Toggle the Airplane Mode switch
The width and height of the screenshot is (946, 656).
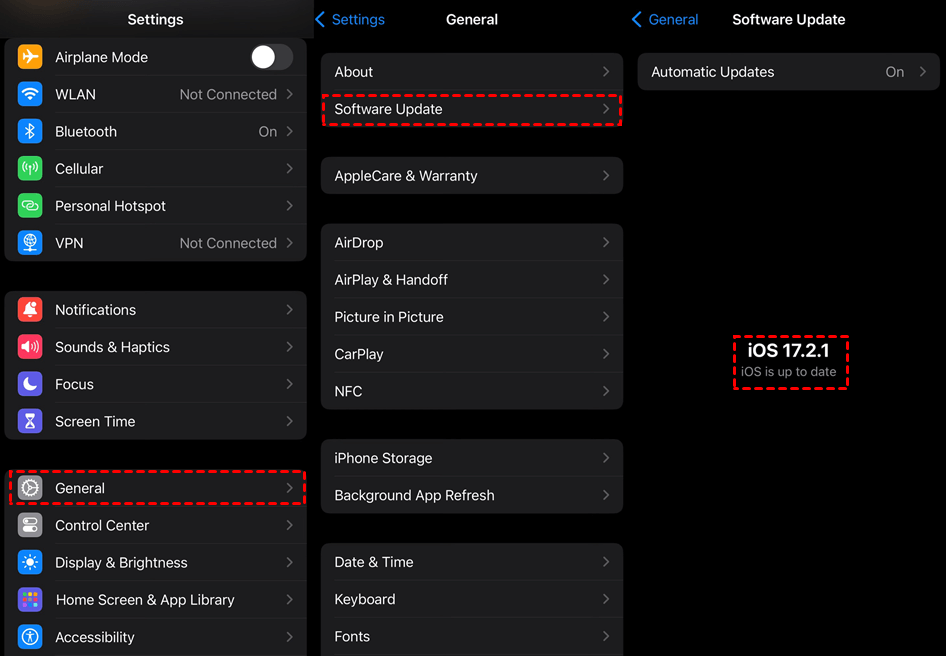click(272, 57)
